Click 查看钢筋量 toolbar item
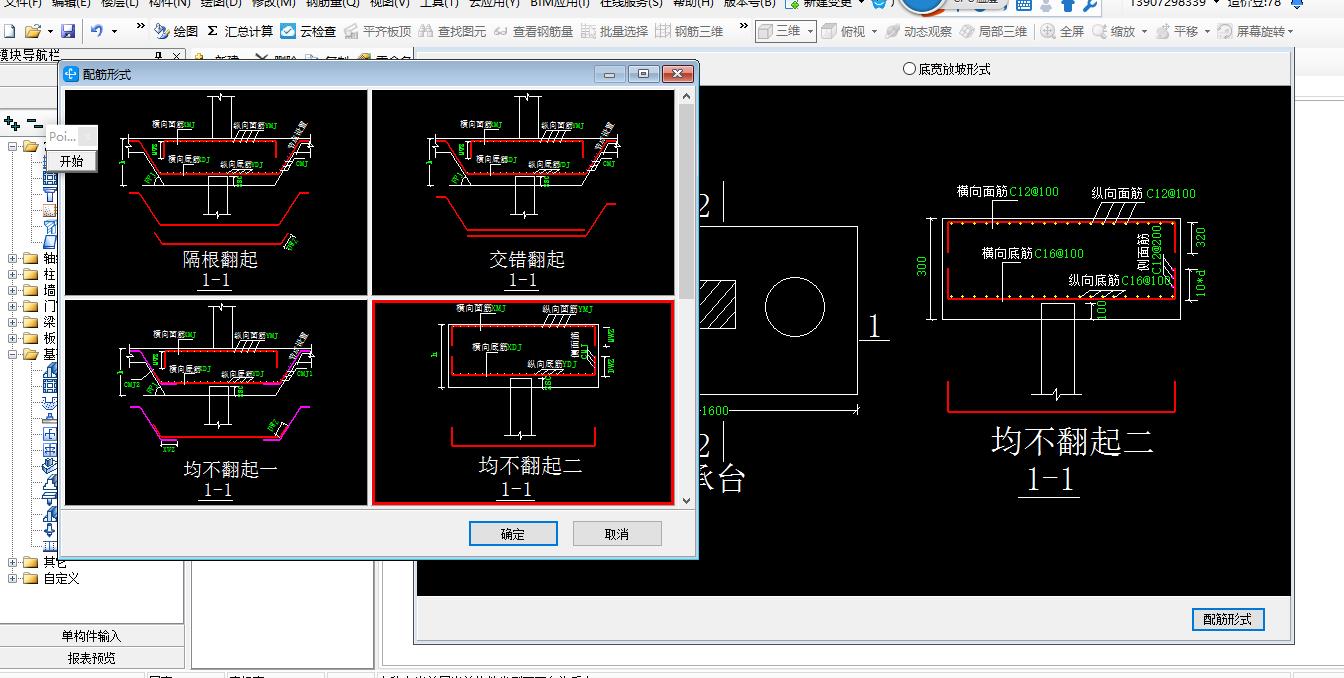The height and width of the screenshot is (678, 1344). pyautogui.click(x=533, y=31)
